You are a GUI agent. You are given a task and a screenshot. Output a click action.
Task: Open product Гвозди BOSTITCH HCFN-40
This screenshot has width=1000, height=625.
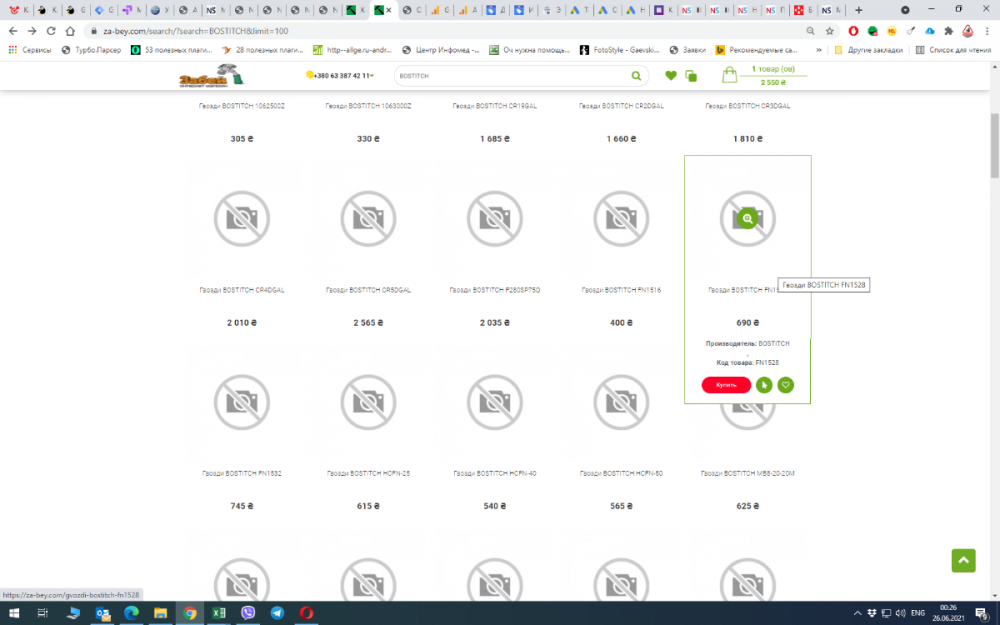tap(494, 474)
